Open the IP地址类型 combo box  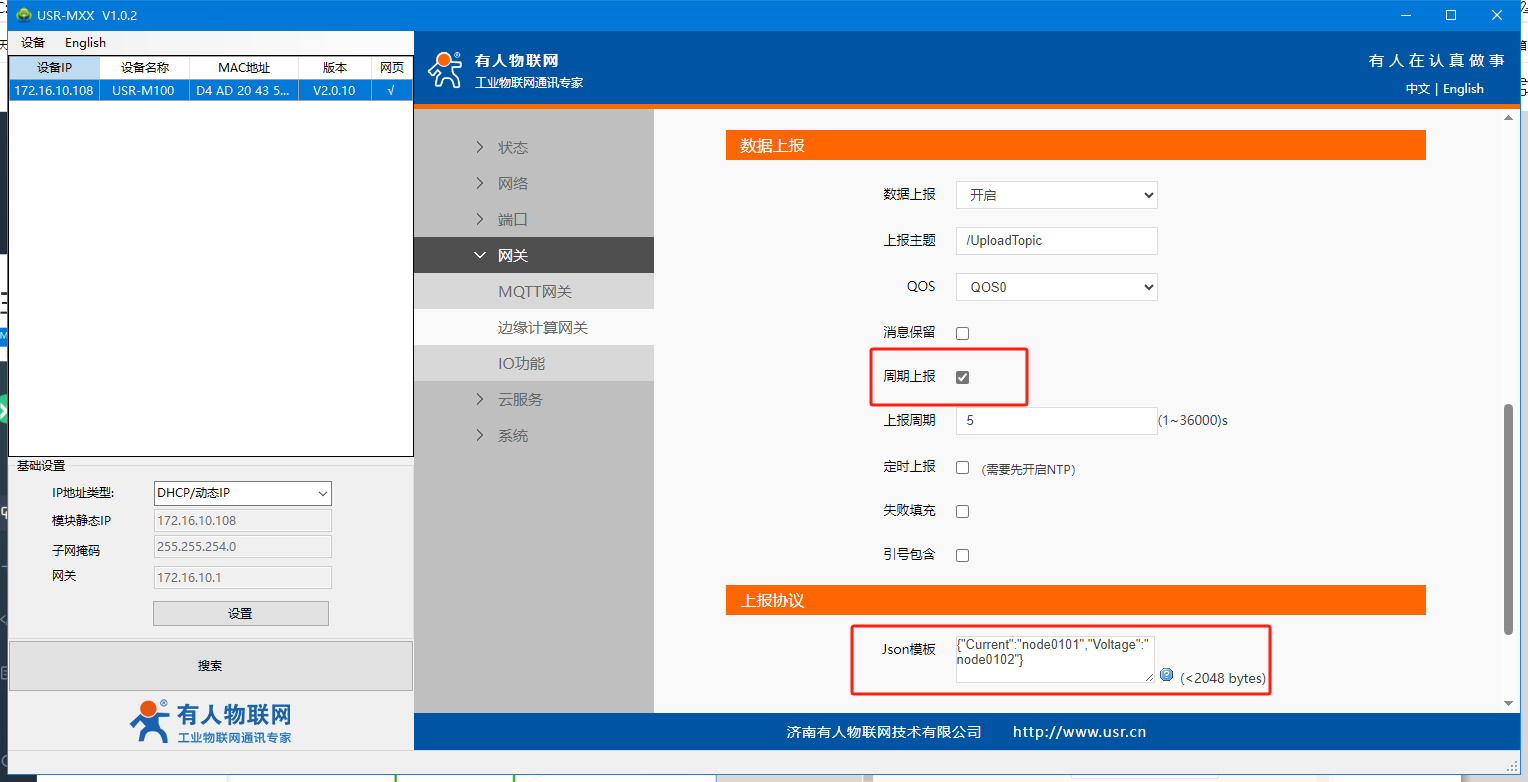243,493
